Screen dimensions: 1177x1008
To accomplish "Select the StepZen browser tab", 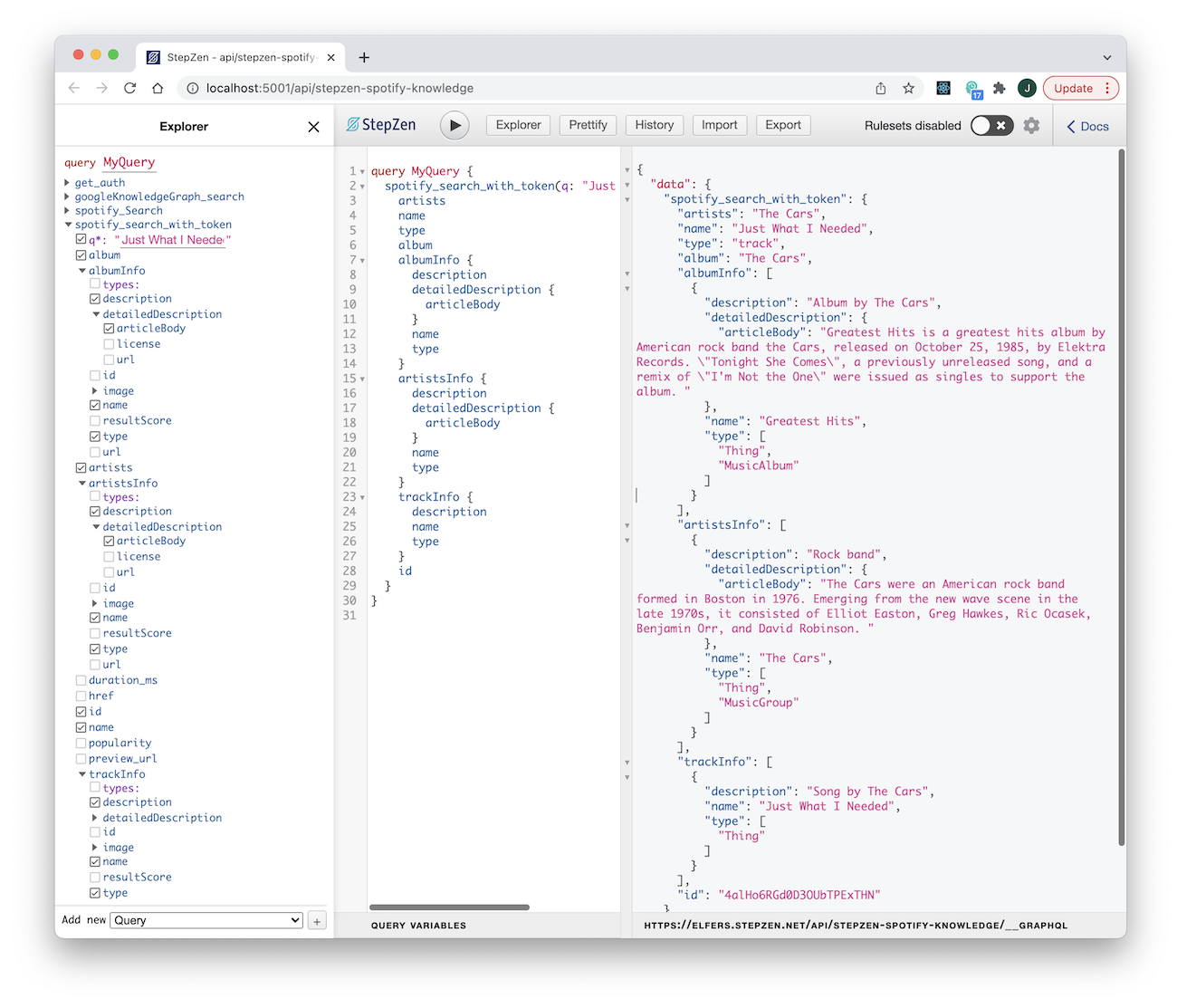I will click(x=240, y=57).
